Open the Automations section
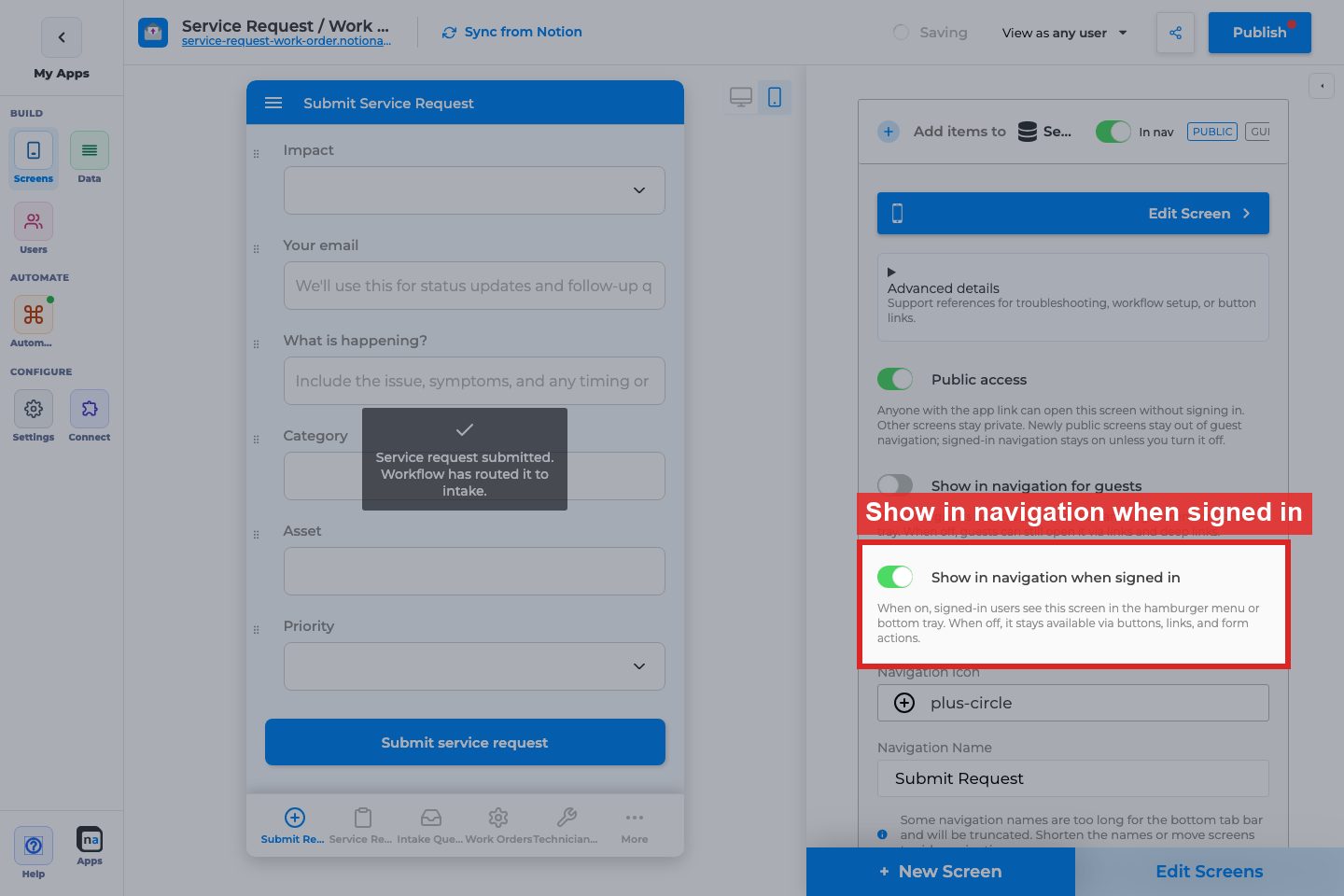Screen dimensions: 1344x896 [34, 322]
